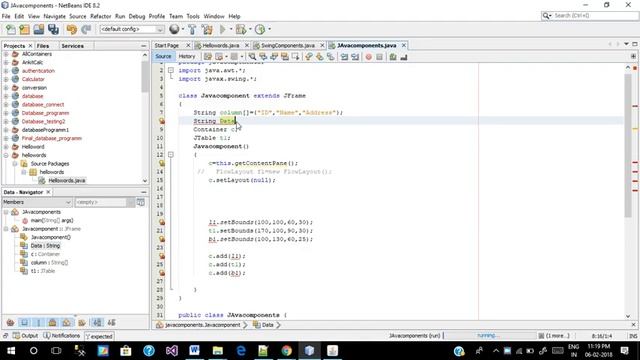
Task: Open the Run Project dropdown arrow
Action: [231, 29]
